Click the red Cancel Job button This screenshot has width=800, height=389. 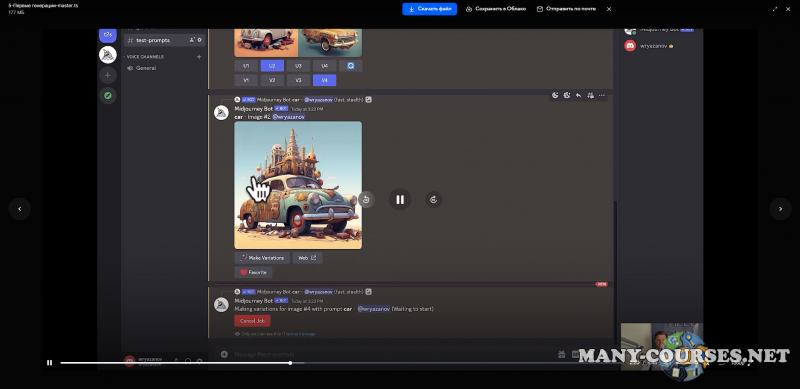(252, 321)
